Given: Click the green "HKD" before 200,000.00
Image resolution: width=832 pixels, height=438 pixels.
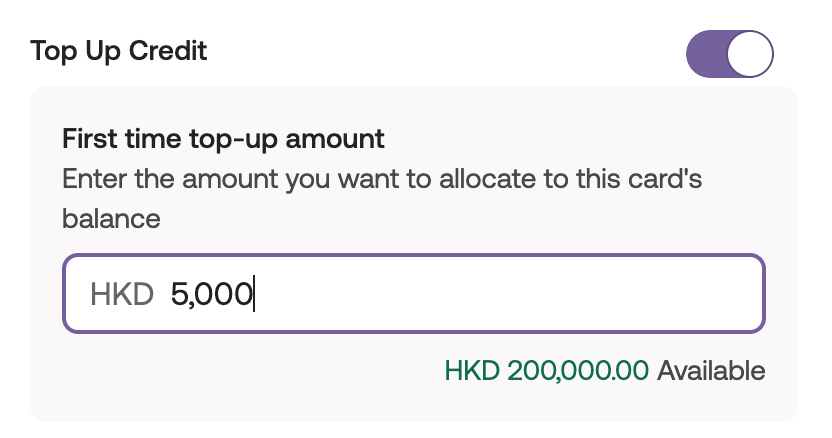Looking at the screenshot, I should pyautogui.click(x=473, y=371).
